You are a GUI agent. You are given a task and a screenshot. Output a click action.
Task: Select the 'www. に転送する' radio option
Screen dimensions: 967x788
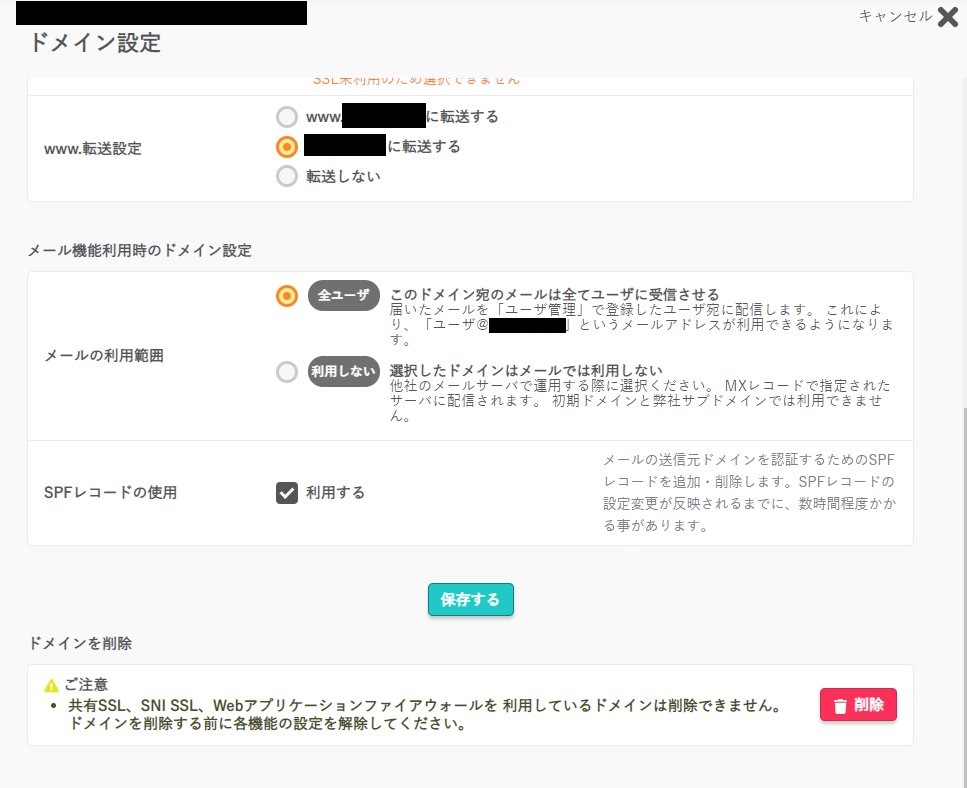pos(287,117)
